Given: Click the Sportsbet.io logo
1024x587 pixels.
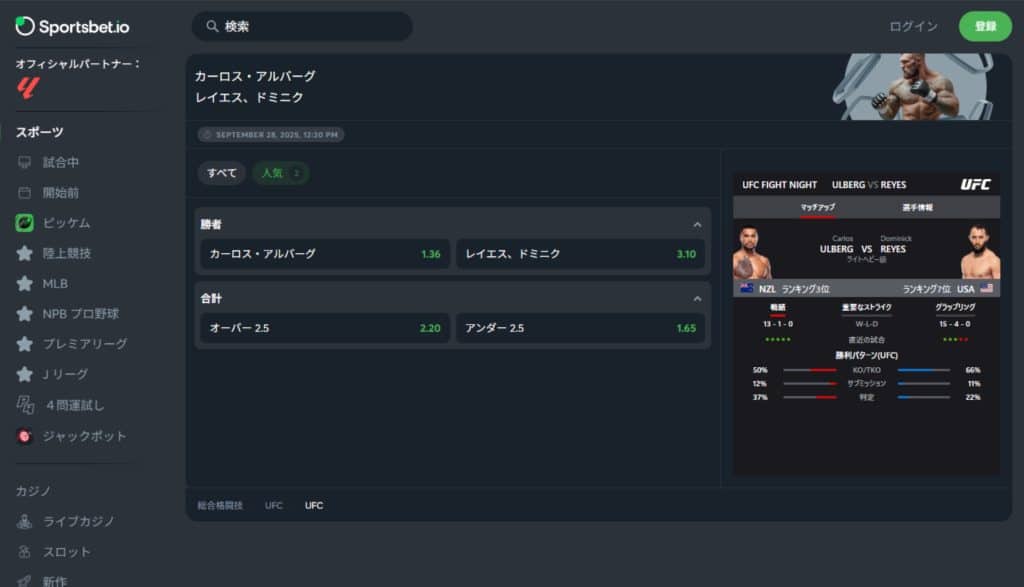Looking at the screenshot, I should coord(72,27).
